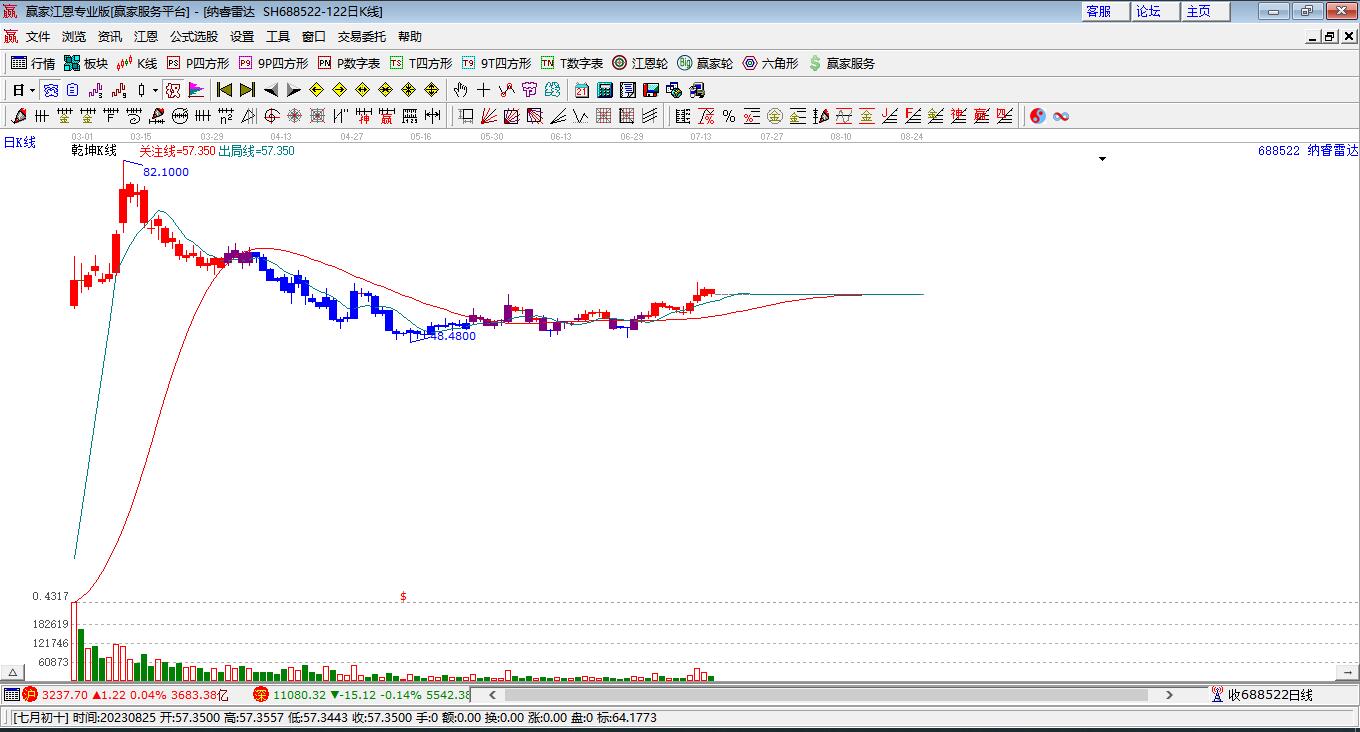Click the 客服 customer service button
1360x732 pixels.
coord(1105,11)
